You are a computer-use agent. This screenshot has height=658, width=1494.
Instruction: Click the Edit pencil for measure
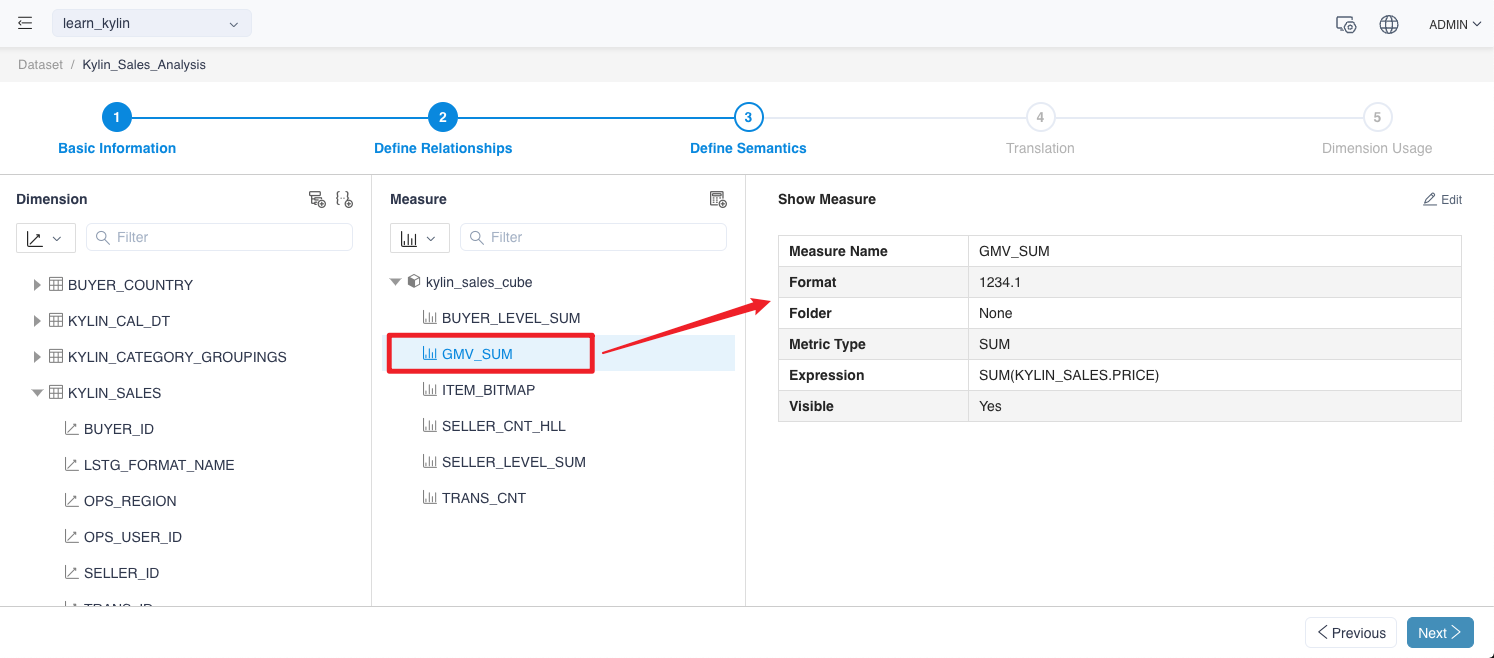coord(1442,200)
